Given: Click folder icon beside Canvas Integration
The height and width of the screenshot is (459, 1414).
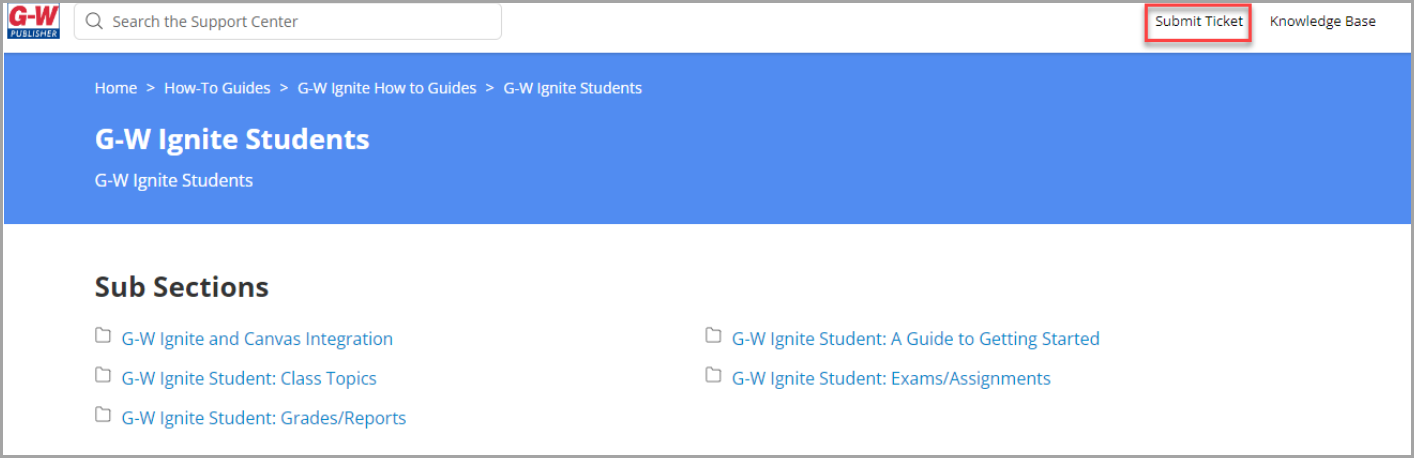Looking at the screenshot, I should [103, 336].
